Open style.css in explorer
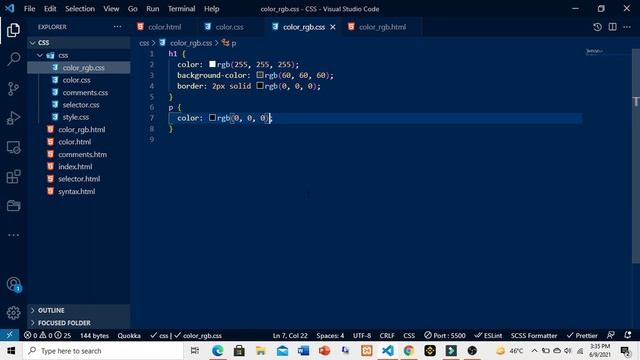 pyautogui.click(x=79, y=117)
